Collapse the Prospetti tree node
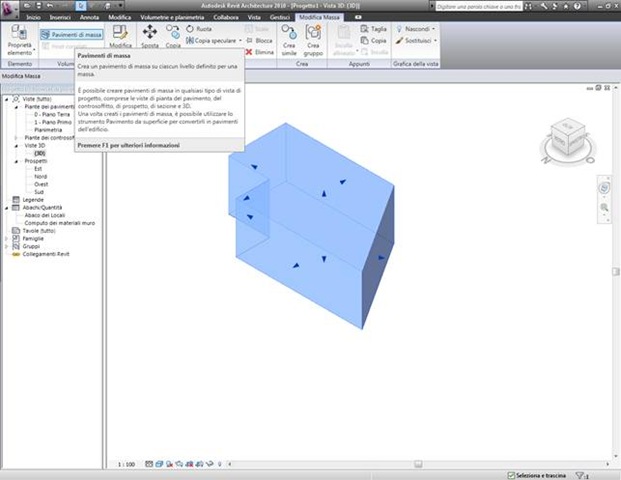 (x=17, y=161)
